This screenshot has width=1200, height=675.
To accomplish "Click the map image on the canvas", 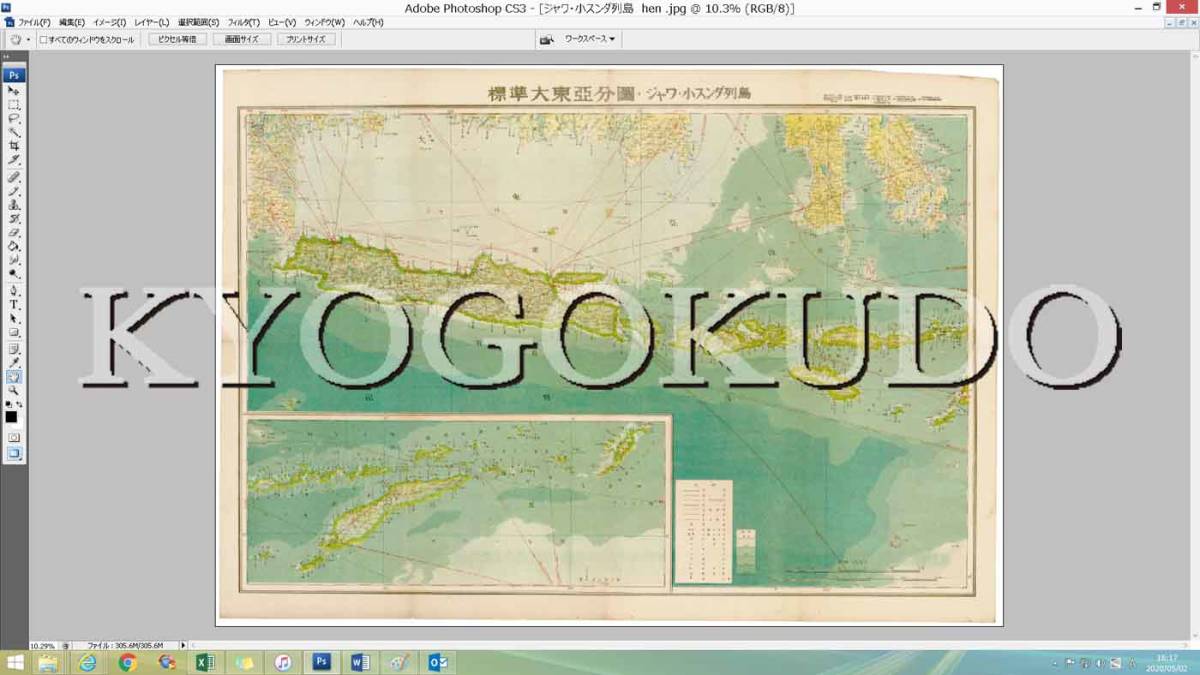I will coord(609,345).
